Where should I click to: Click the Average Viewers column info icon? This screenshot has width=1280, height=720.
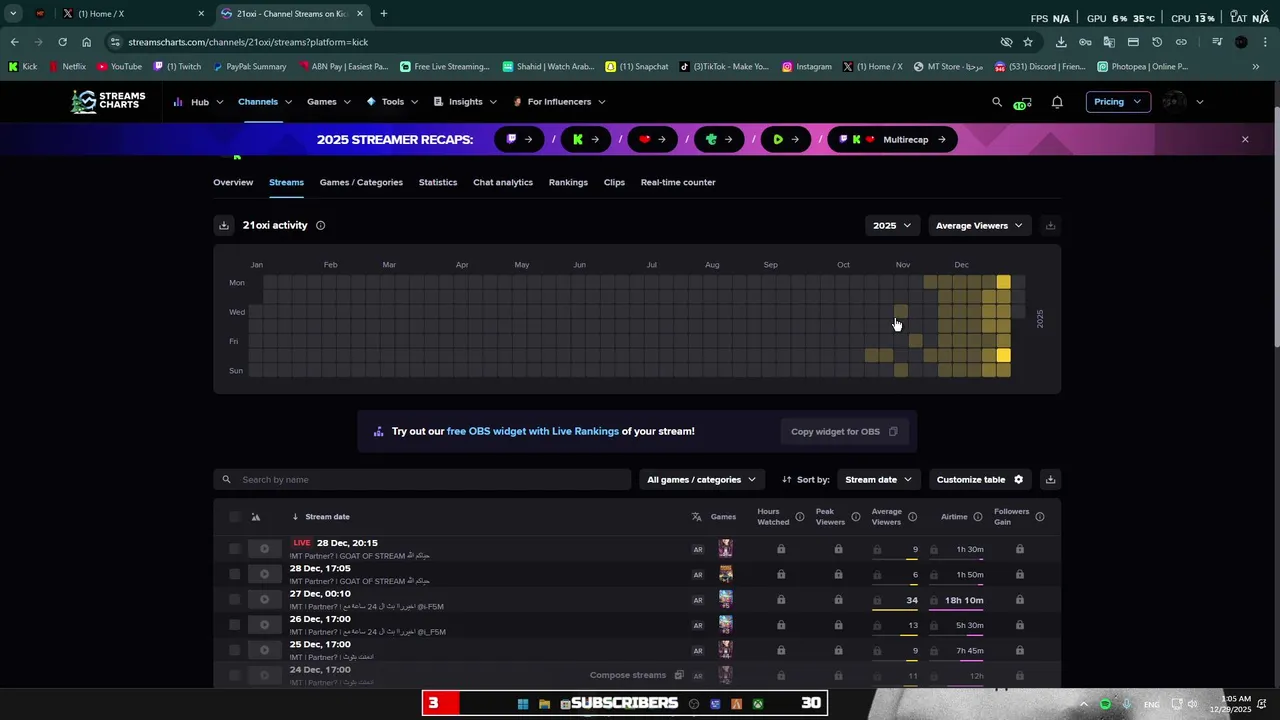[912, 517]
